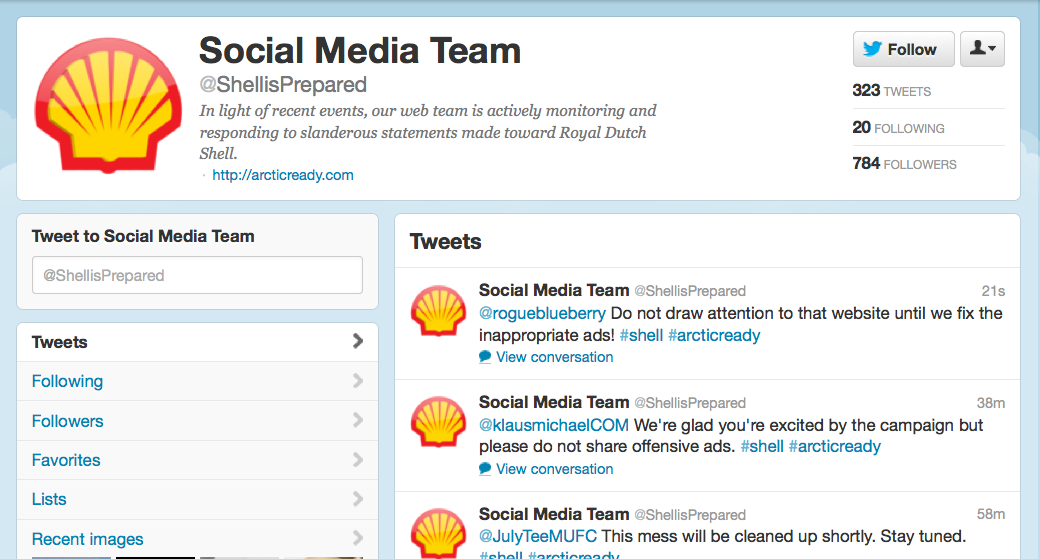Click the chevron beside Favorites
Viewport: 1040px width, 559px height.
tap(358, 460)
